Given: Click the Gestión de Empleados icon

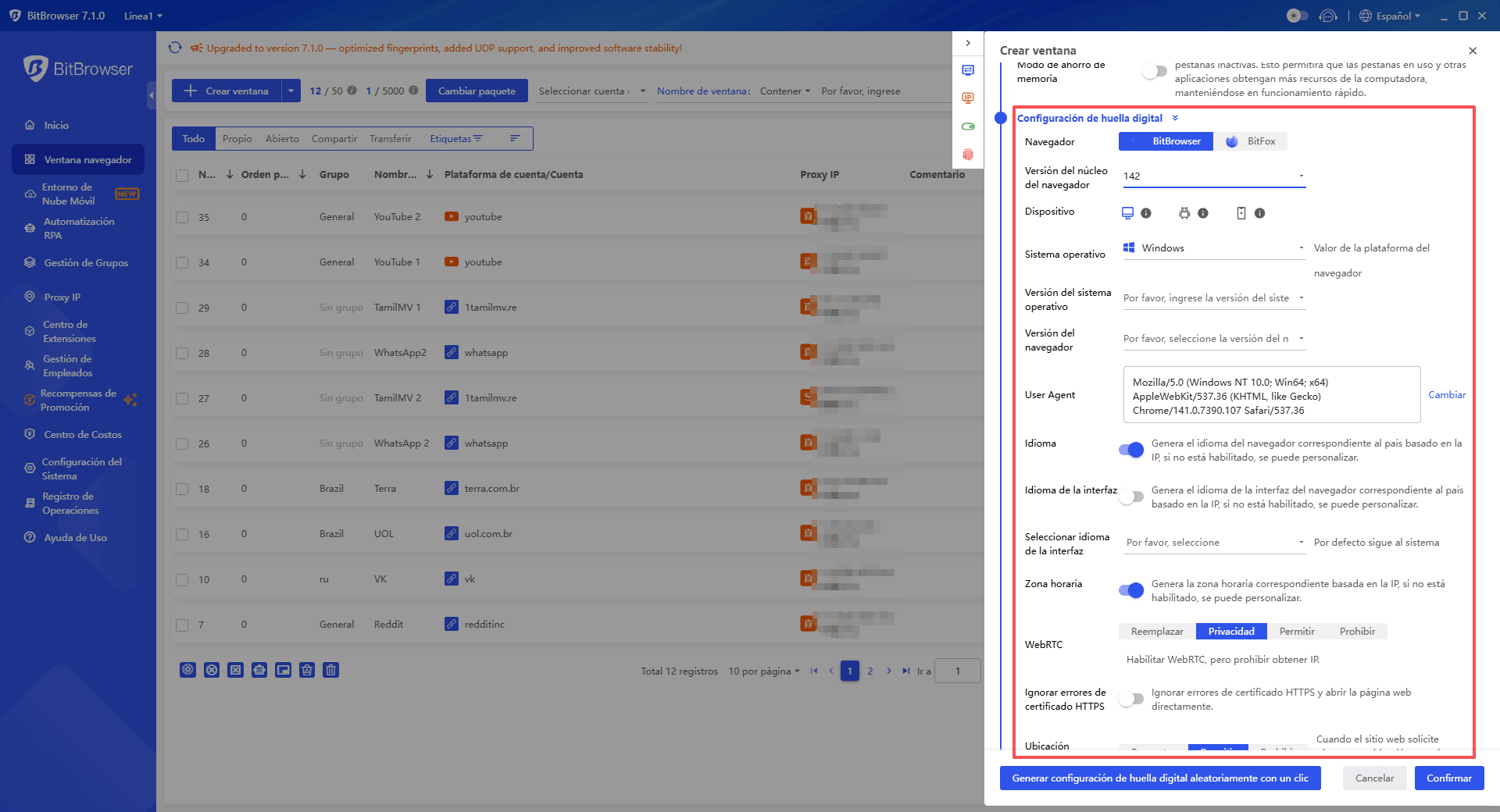Looking at the screenshot, I should [30, 365].
